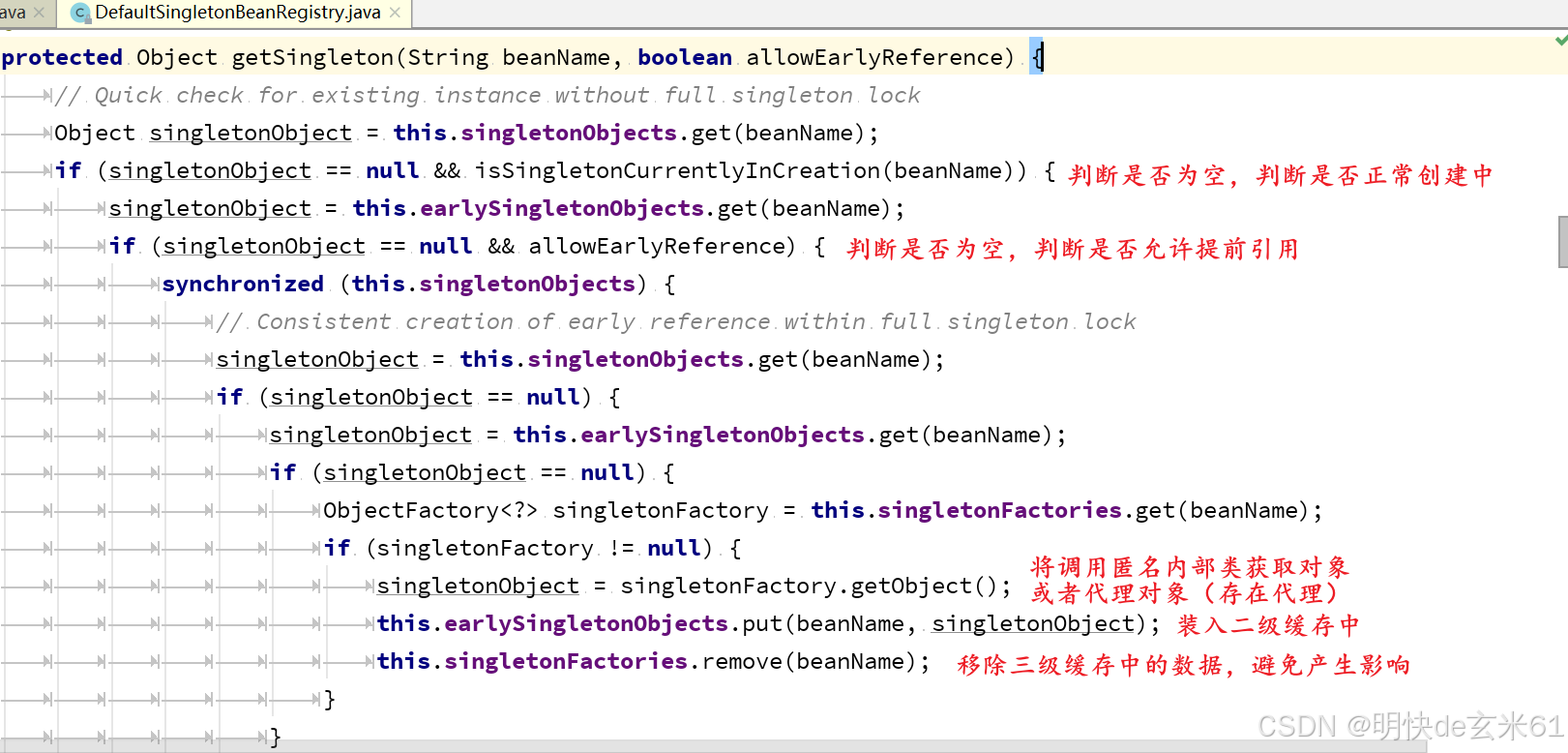Click 'Object singletonObject' declaration line

click(466, 133)
